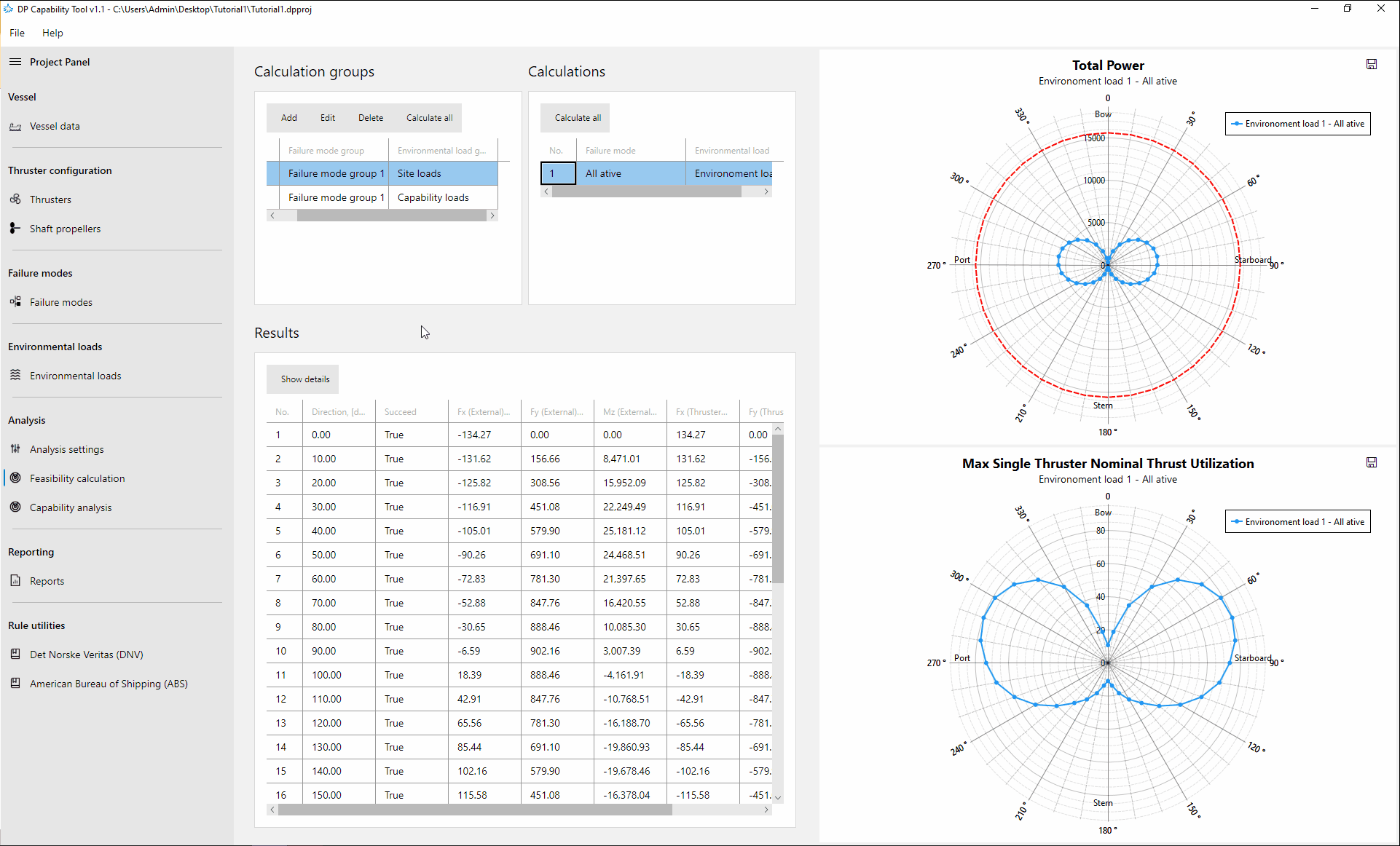The height and width of the screenshot is (846, 1400).
Task: Select calculation row 'All ative'
Action: coord(656,173)
